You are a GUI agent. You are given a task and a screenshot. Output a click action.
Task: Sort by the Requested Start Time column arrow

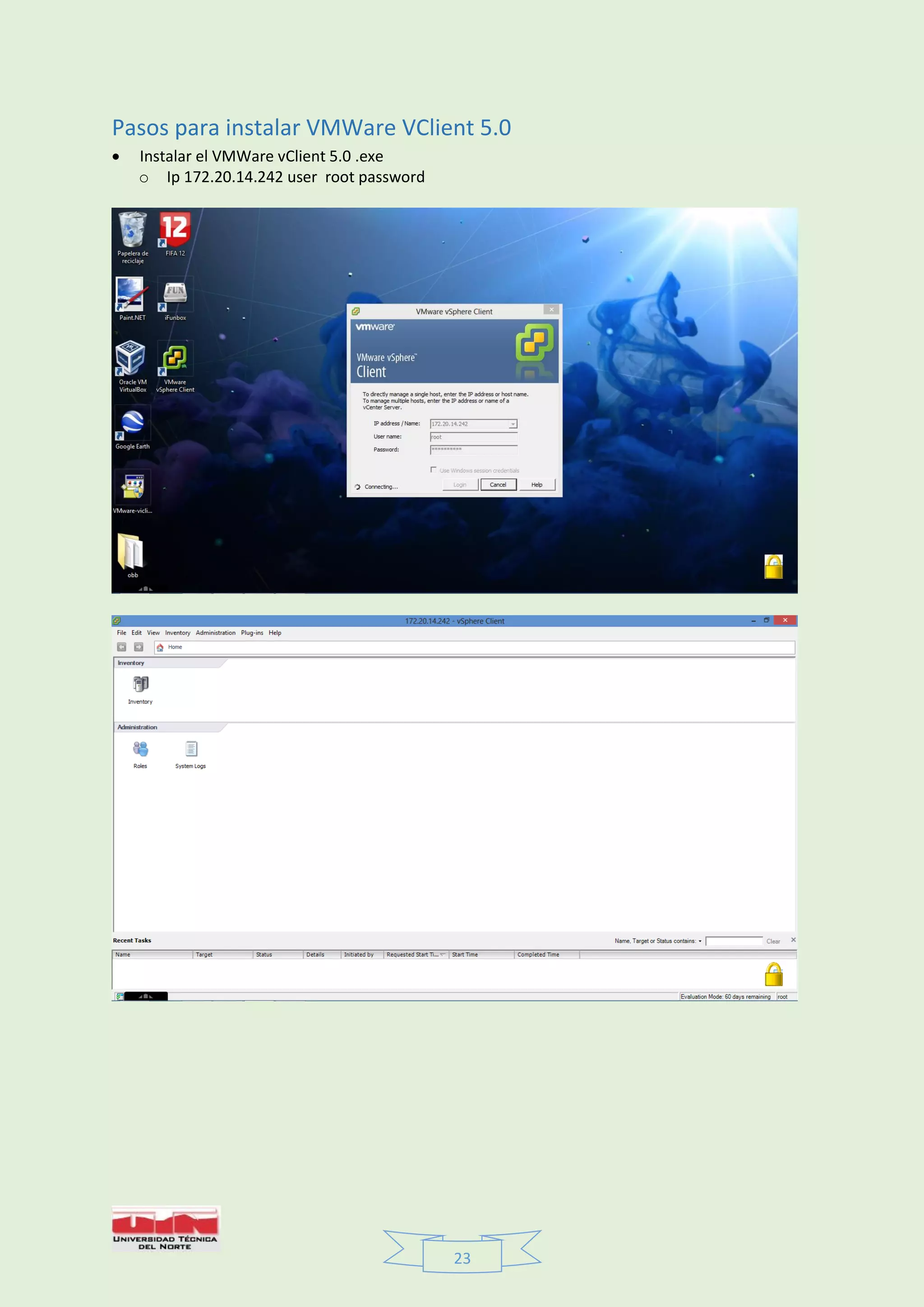click(443, 955)
